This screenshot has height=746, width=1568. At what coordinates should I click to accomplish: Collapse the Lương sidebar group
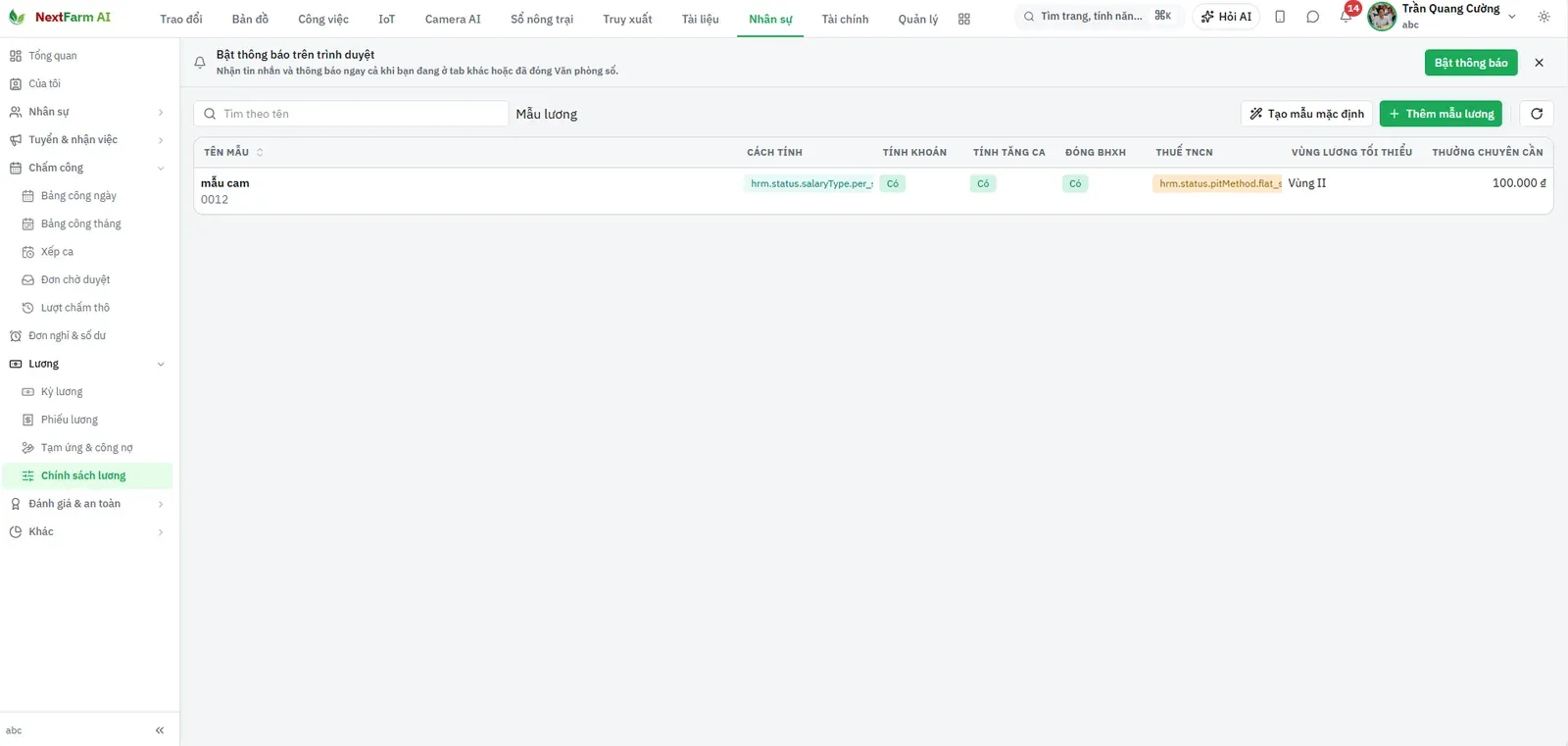[x=88, y=364]
